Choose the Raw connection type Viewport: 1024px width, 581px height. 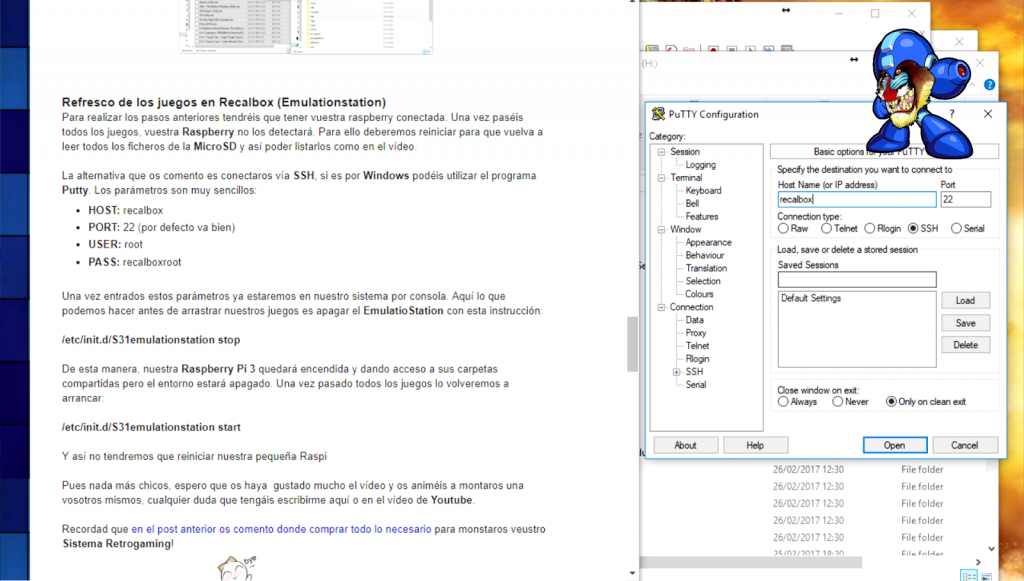tap(784, 229)
